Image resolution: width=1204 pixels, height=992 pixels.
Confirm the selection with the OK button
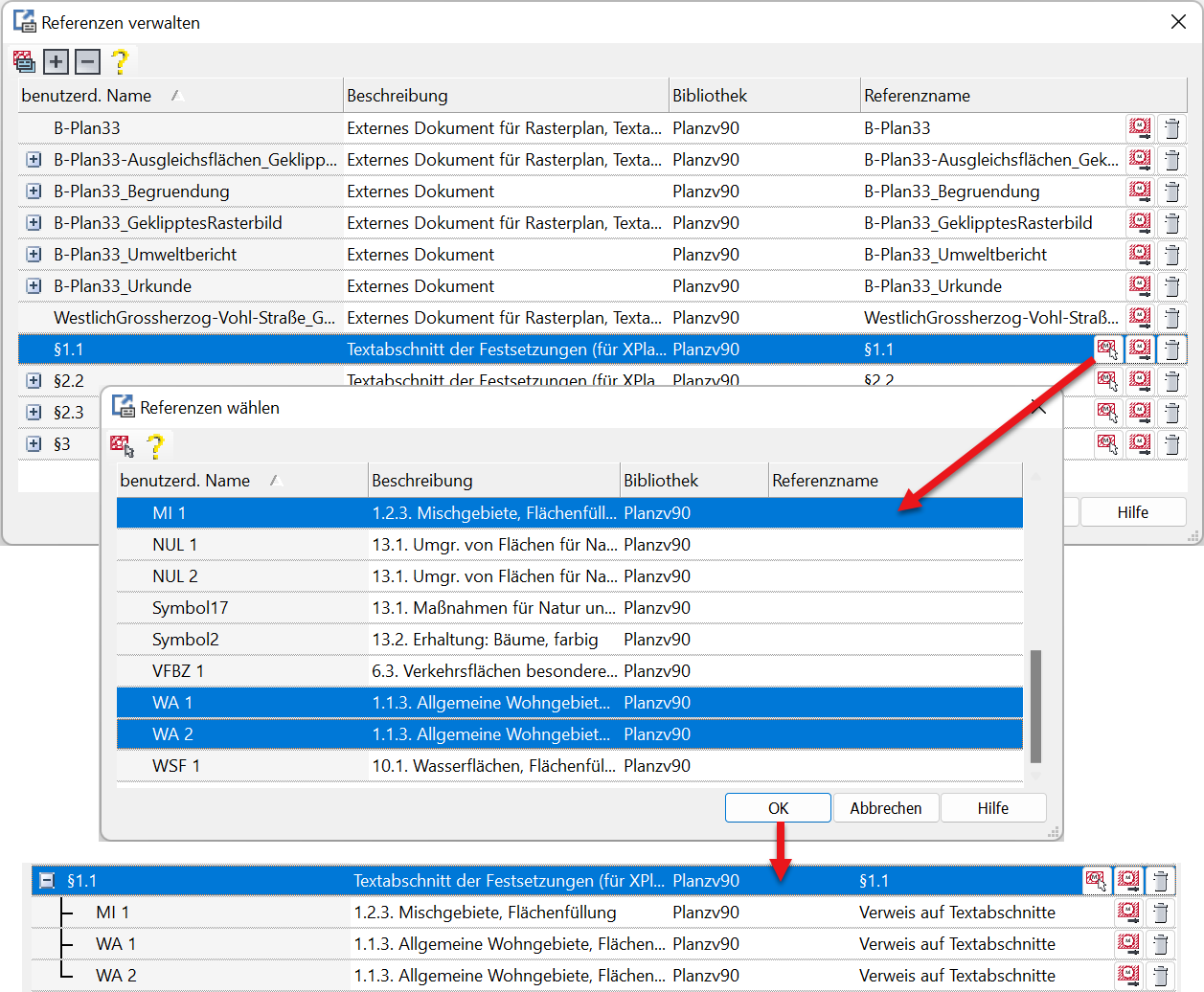pos(778,808)
